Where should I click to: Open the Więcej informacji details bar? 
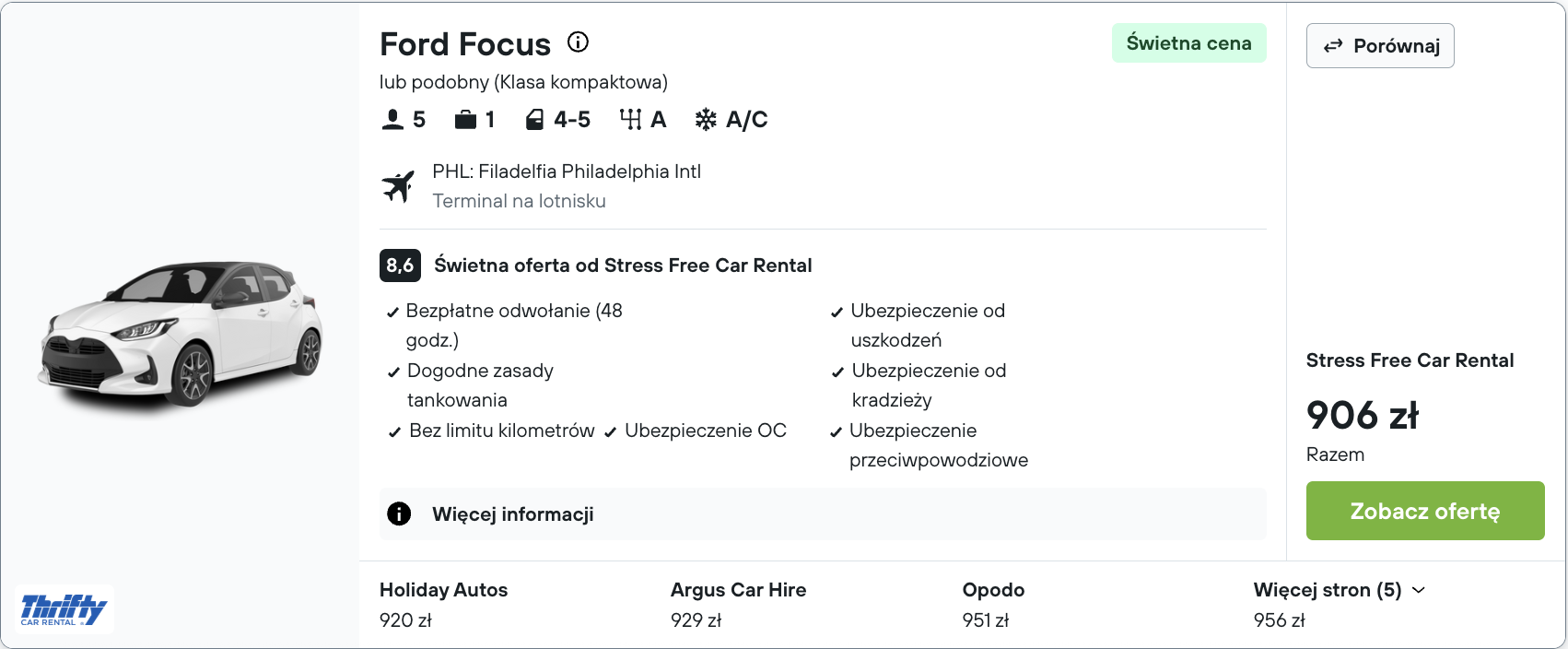[x=823, y=513]
